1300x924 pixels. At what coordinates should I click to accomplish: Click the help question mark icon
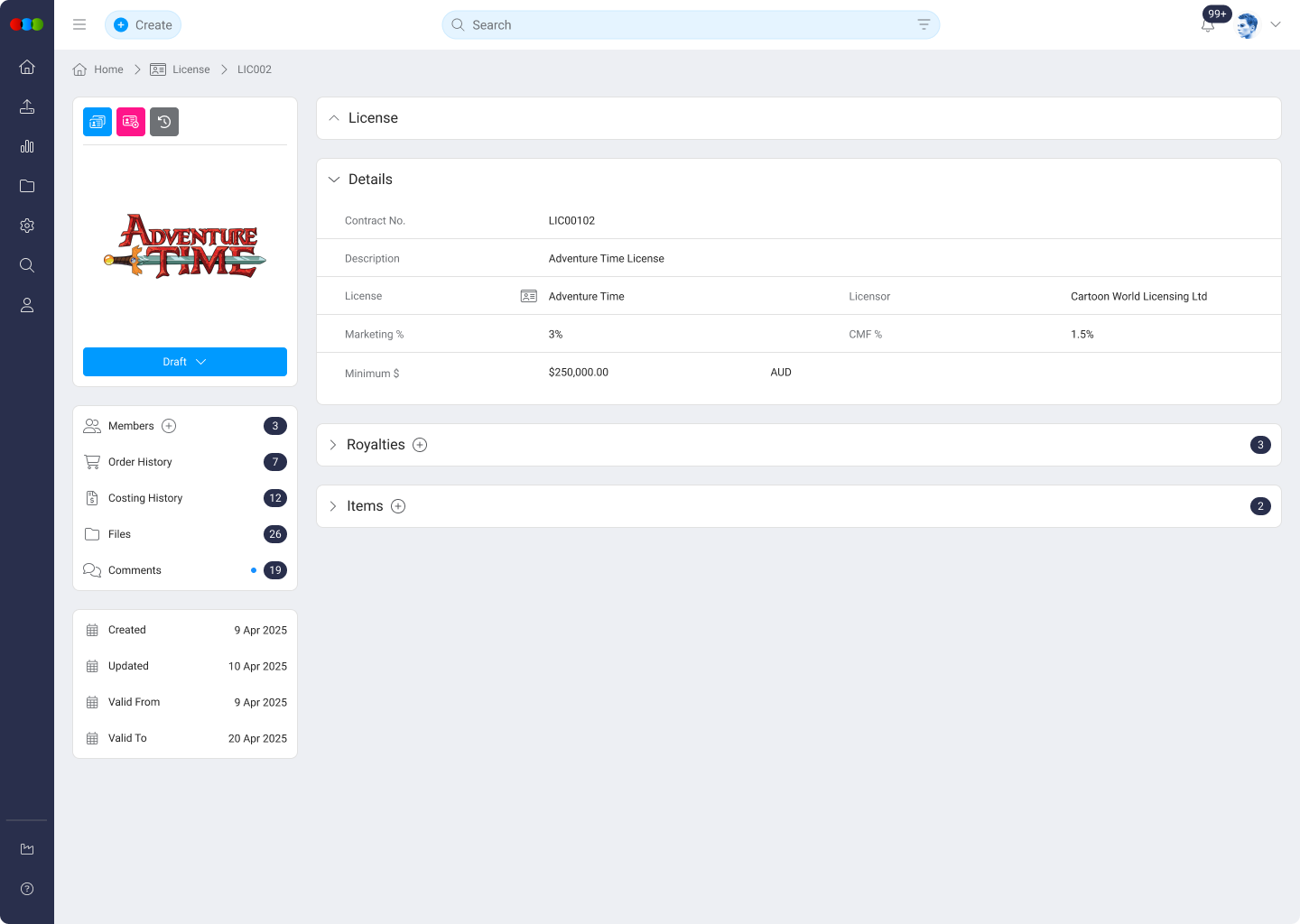(26, 889)
